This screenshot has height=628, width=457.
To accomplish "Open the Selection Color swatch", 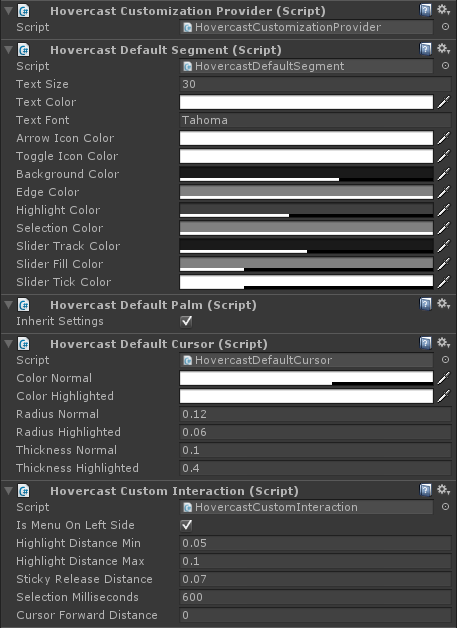I will pyautogui.click(x=306, y=228).
